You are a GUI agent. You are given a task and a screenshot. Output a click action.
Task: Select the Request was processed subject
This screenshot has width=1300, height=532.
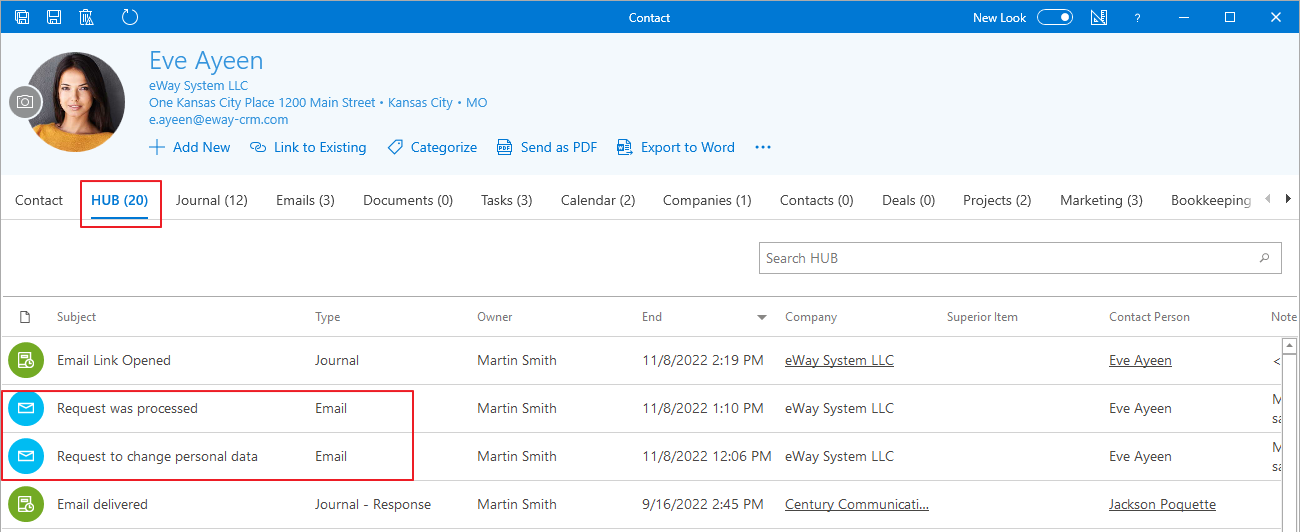(127, 408)
